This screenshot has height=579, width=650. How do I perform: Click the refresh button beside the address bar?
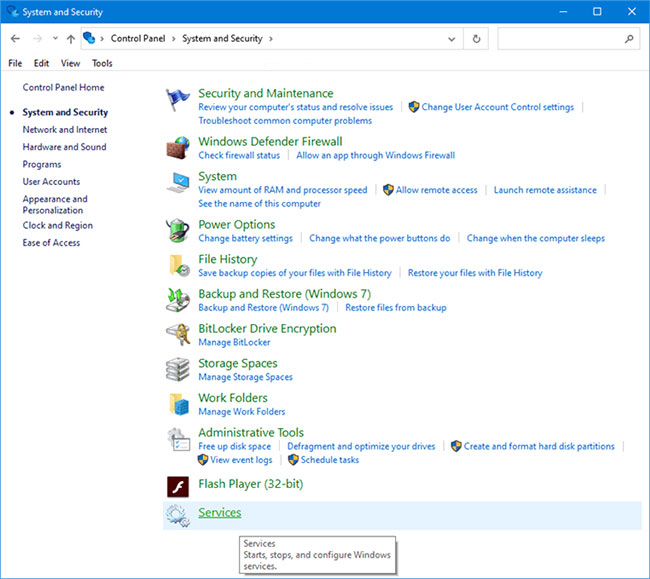tap(476, 39)
